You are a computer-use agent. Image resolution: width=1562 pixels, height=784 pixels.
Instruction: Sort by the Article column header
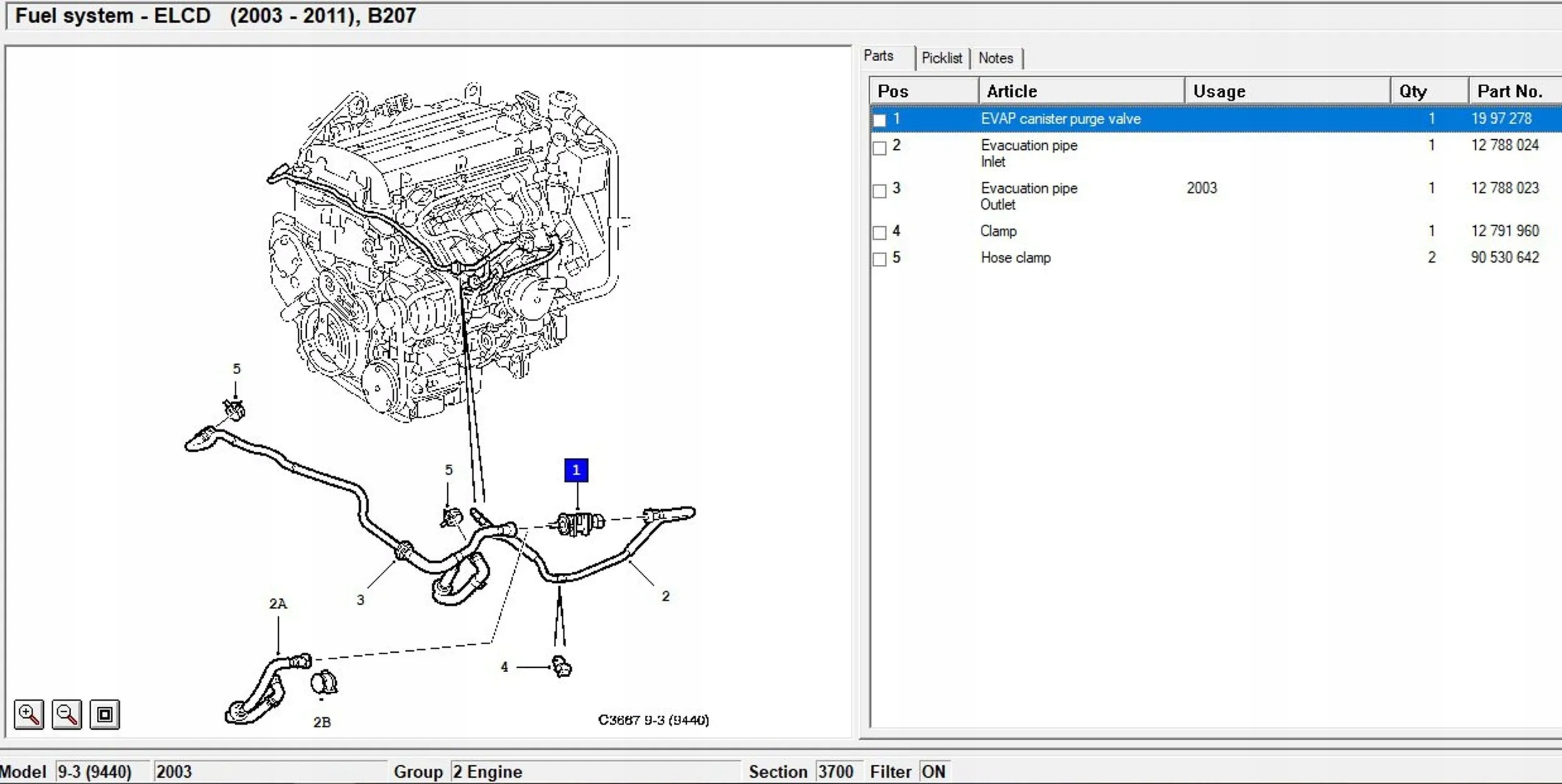tap(1082, 91)
